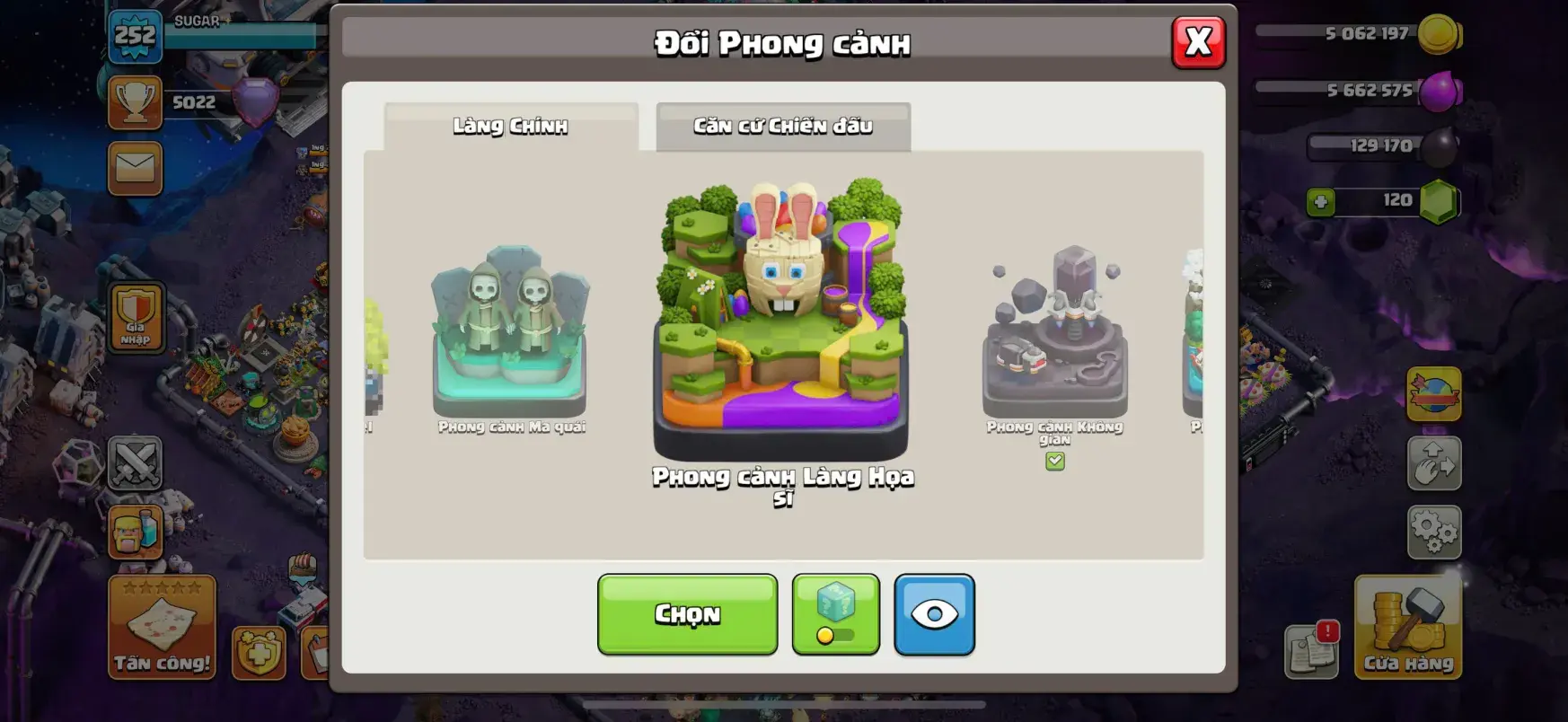
Task: Click the Tấn công! attack button
Action: (x=162, y=627)
